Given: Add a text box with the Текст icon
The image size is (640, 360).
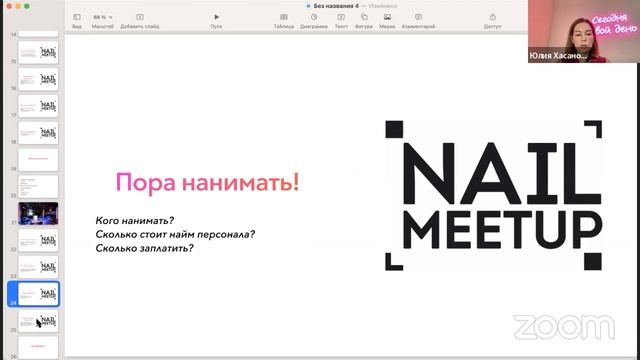Looking at the screenshot, I should [x=341, y=17].
